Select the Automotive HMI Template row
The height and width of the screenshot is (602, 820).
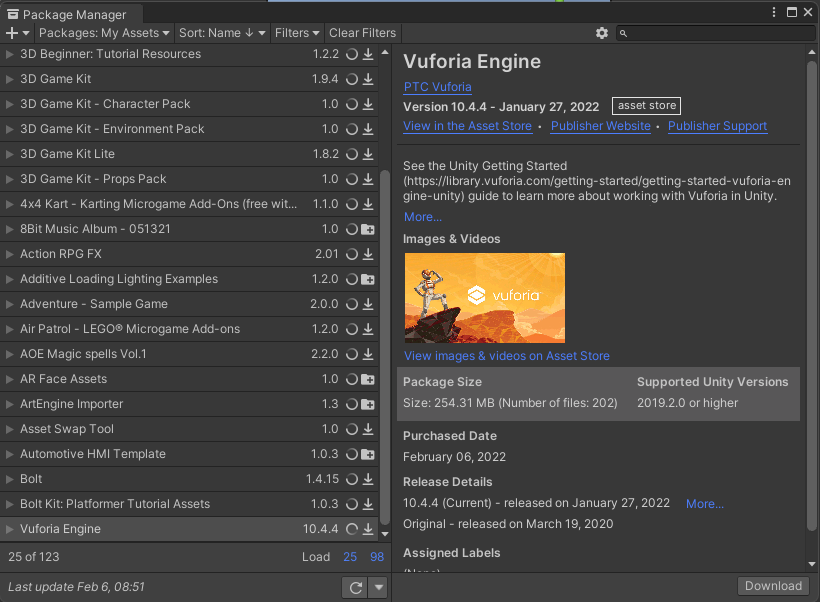(189, 455)
